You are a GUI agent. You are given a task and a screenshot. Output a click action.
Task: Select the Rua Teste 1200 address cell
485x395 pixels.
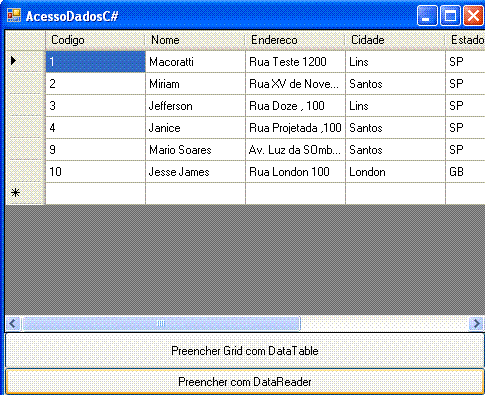pyautogui.click(x=295, y=61)
